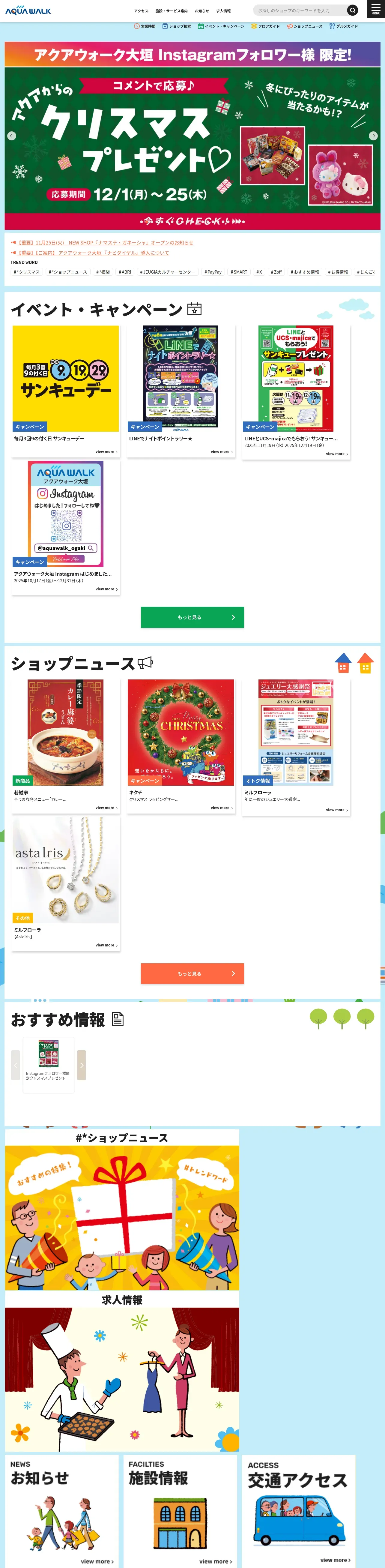Open the ナマステ・ガネーシャ new shop notice
The width and height of the screenshot is (385, 1568).
pyautogui.click(x=105, y=242)
